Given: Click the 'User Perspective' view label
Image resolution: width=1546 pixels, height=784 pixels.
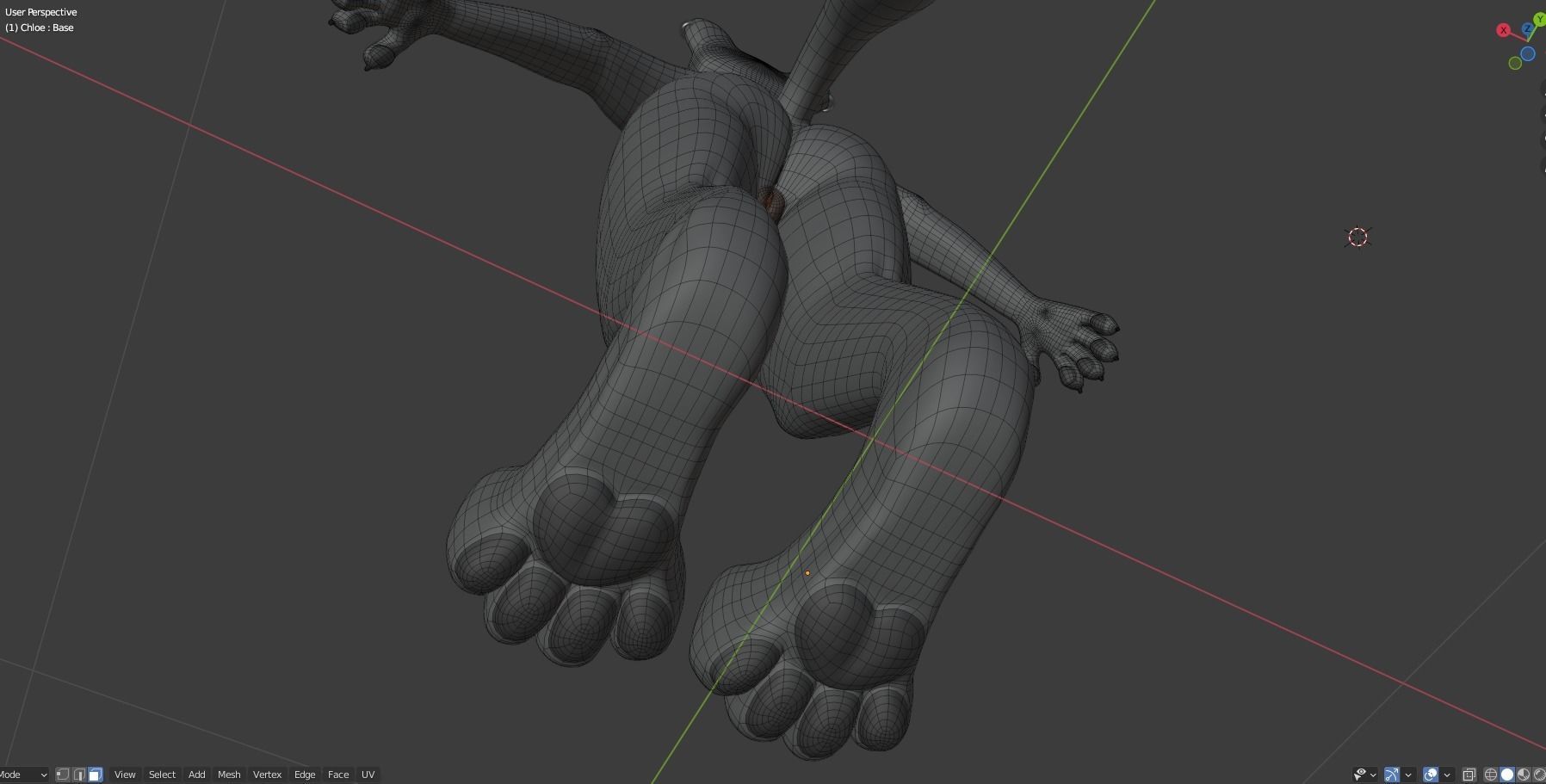Looking at the screenshot, I should [41, 12].
